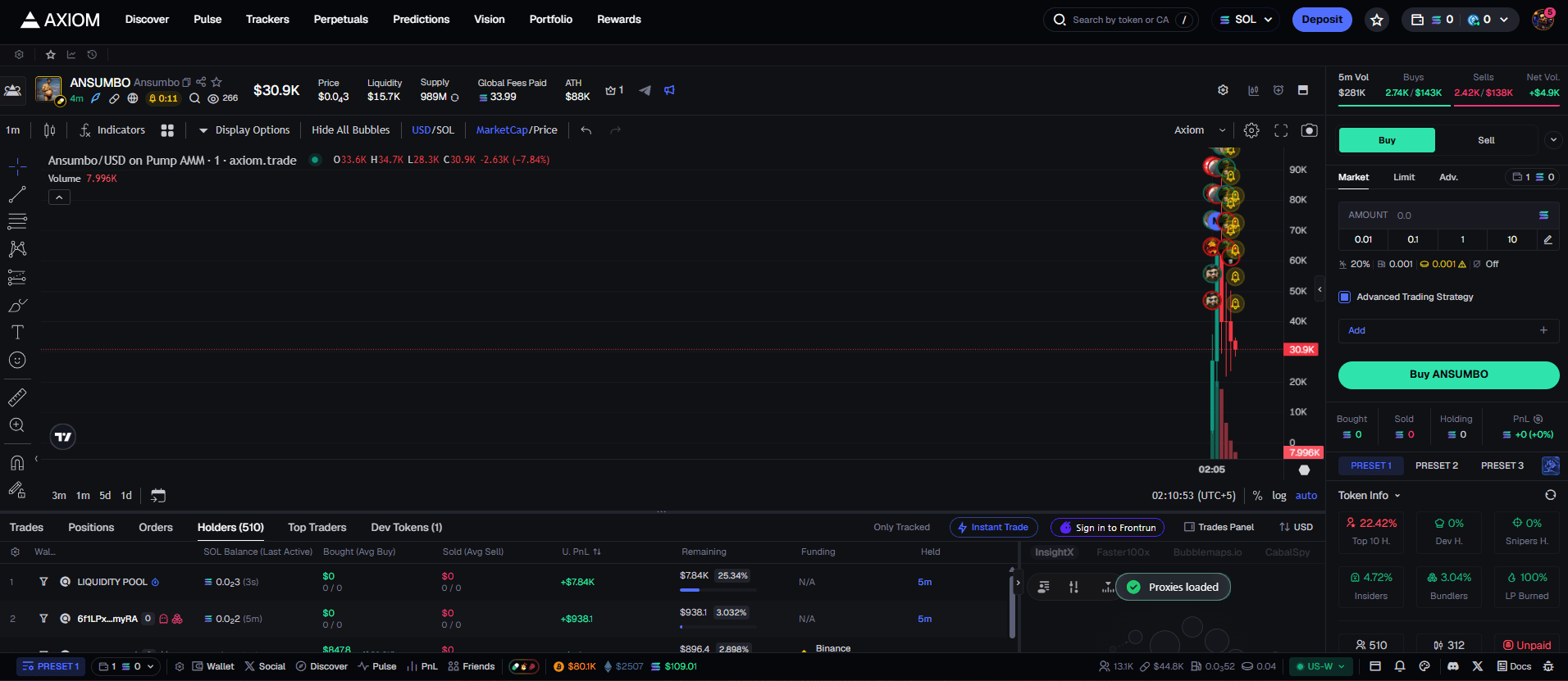Open Dev Tokens (1) tab
This screenshot has height=681, width=1568.
[x=406, y=527]
